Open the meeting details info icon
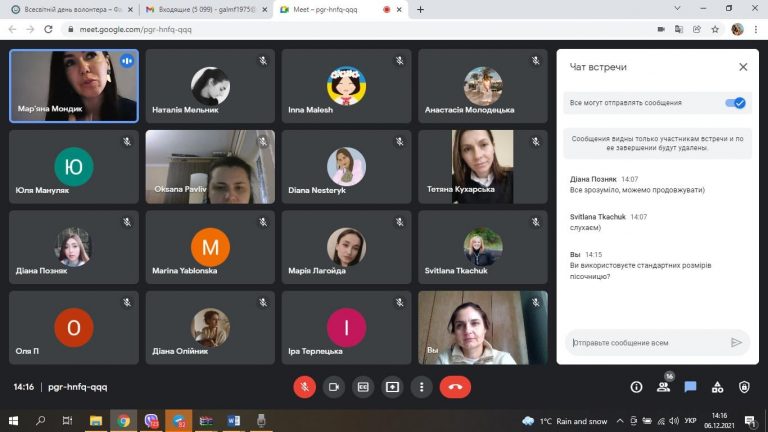The image size is (768, 432). coord(636,387)
